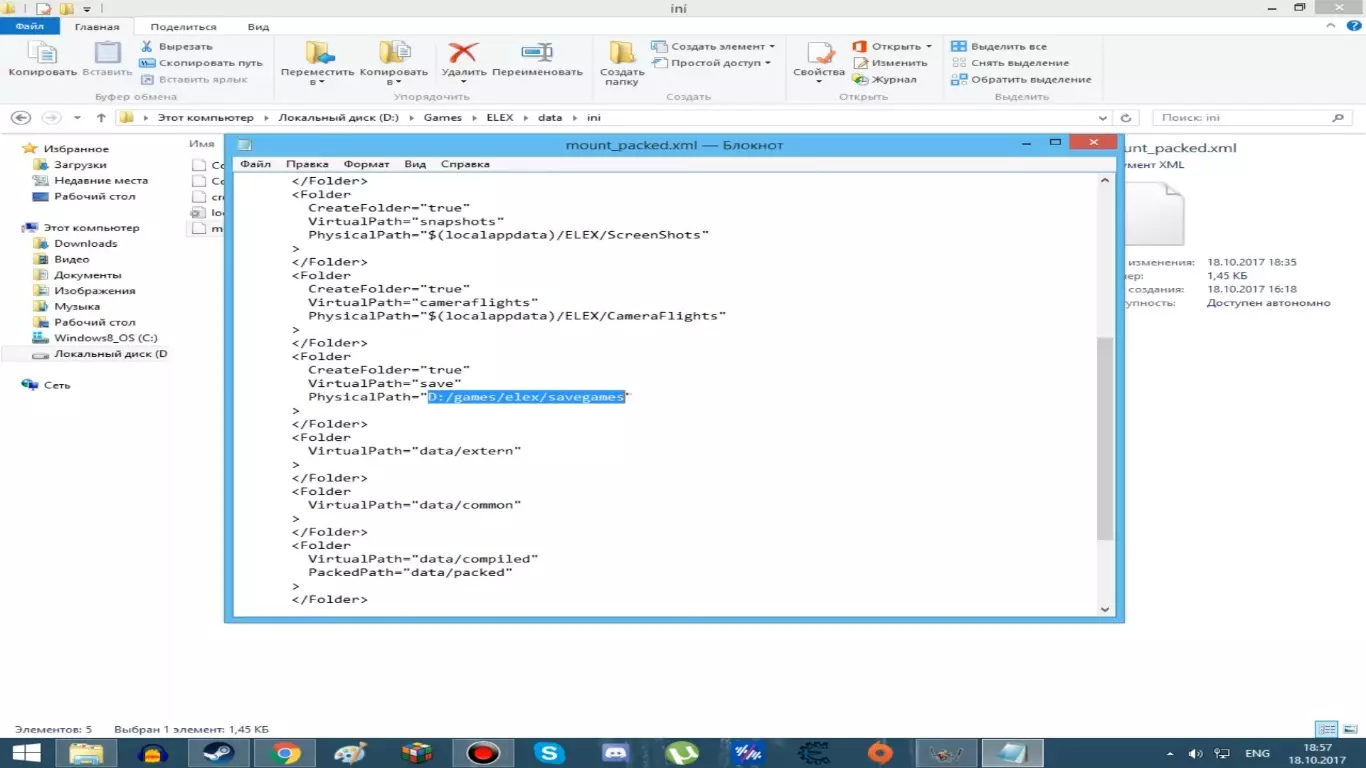Open the Создать элемент dropdown
The image size is (1366, 768).
[713, 46]
